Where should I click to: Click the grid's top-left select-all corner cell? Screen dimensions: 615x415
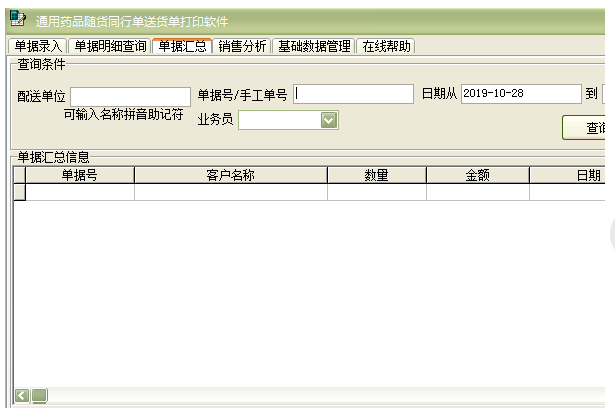click(20, 175)
